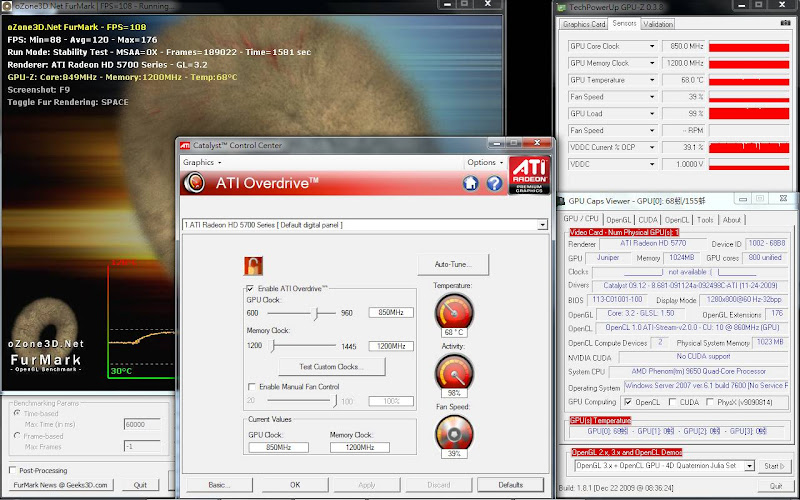800x500 pixels.
Task: Select the Time-based radio button
Action: coord(17,413)
